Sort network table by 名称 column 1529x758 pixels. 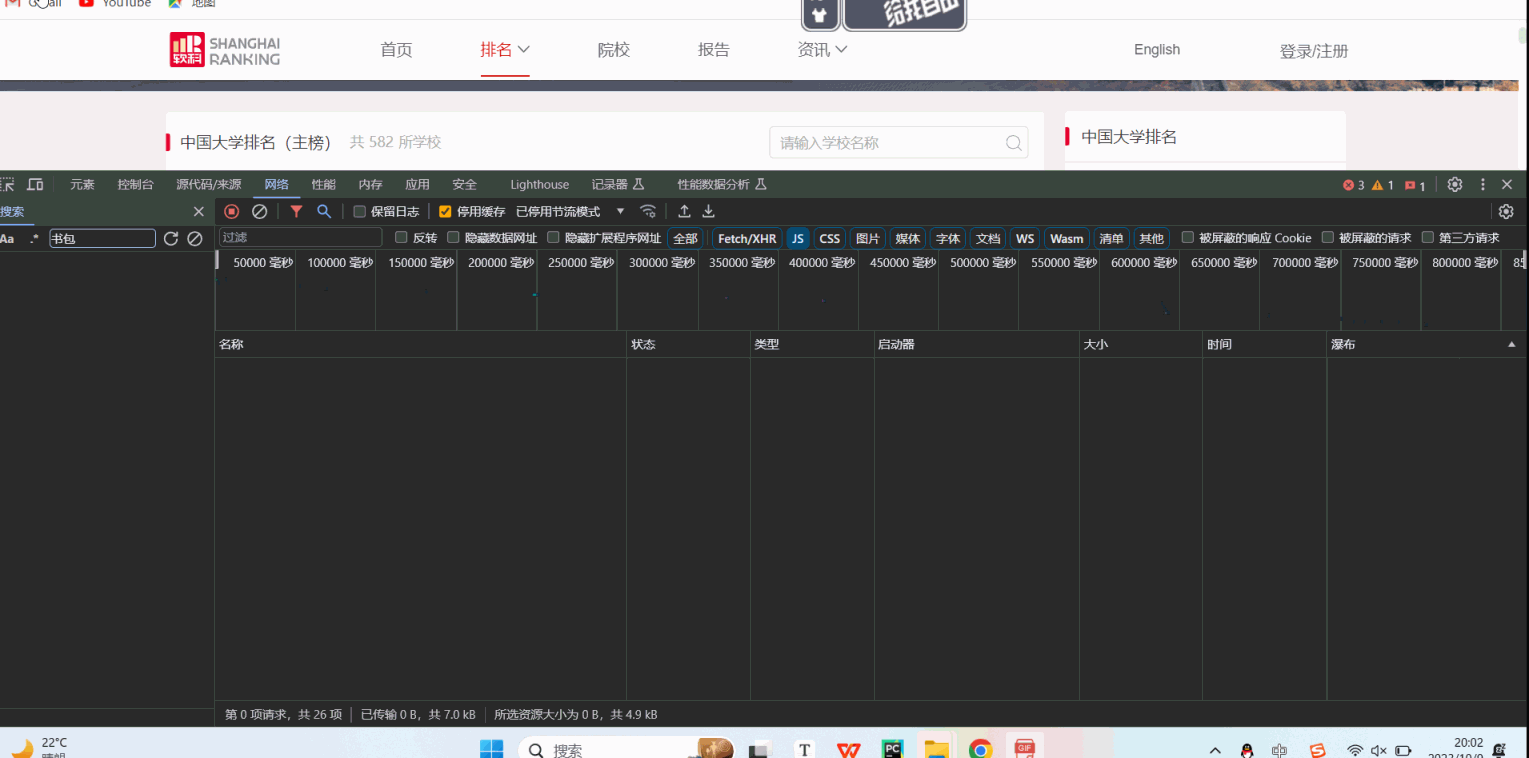coord(420,344)
